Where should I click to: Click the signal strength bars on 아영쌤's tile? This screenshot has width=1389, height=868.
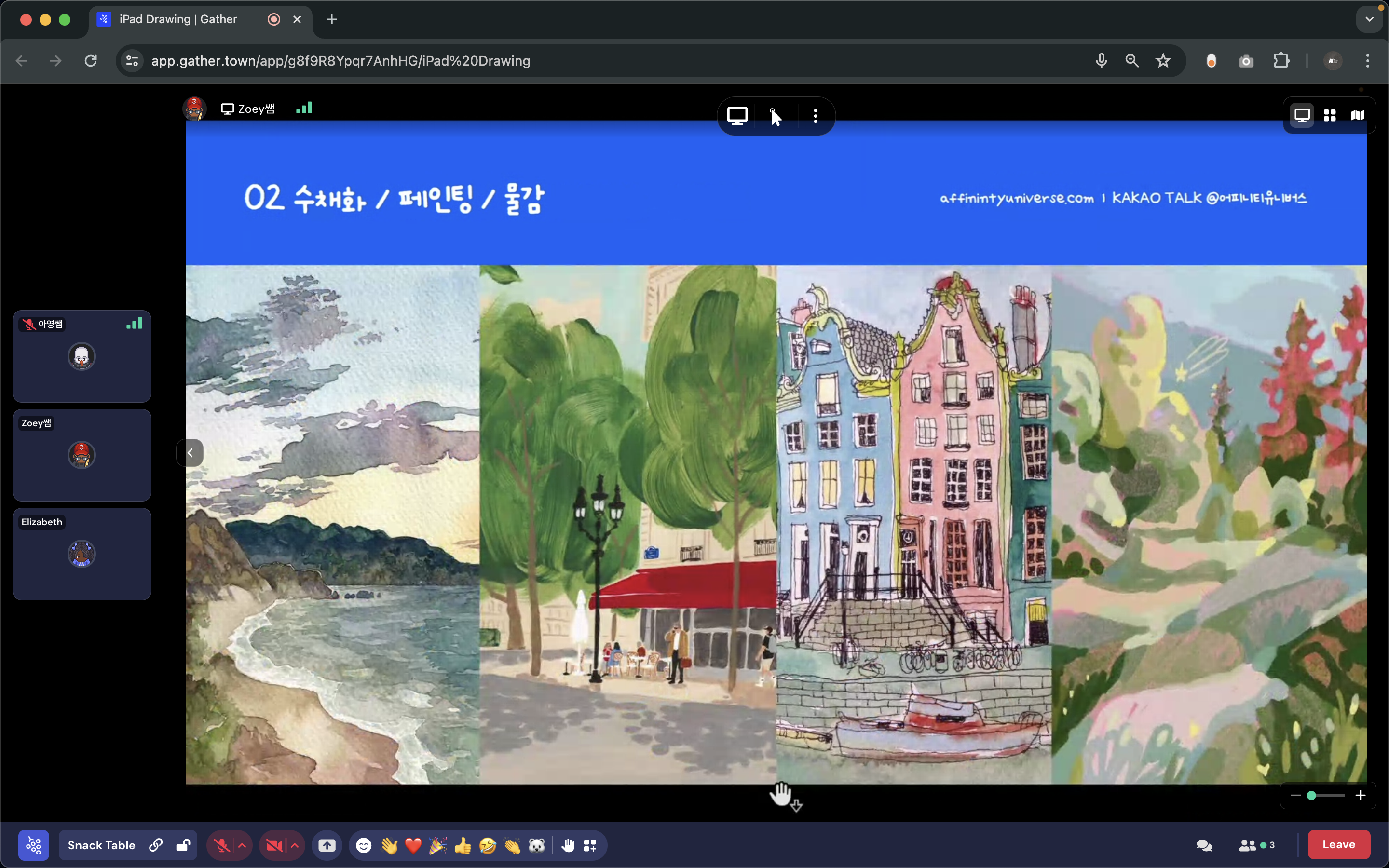(x=134, y=324)
